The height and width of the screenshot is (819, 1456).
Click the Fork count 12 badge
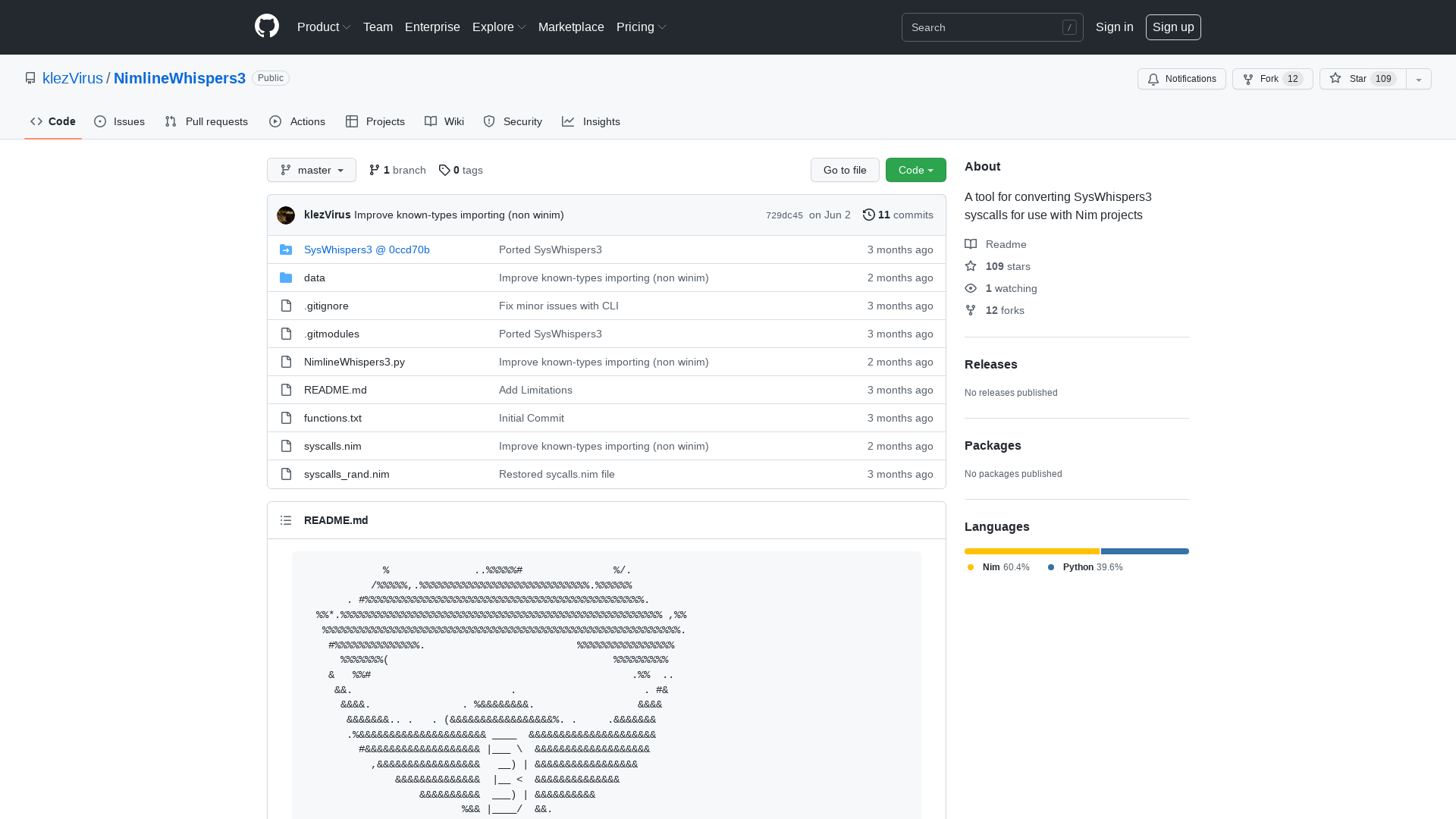pos(1294,79)
